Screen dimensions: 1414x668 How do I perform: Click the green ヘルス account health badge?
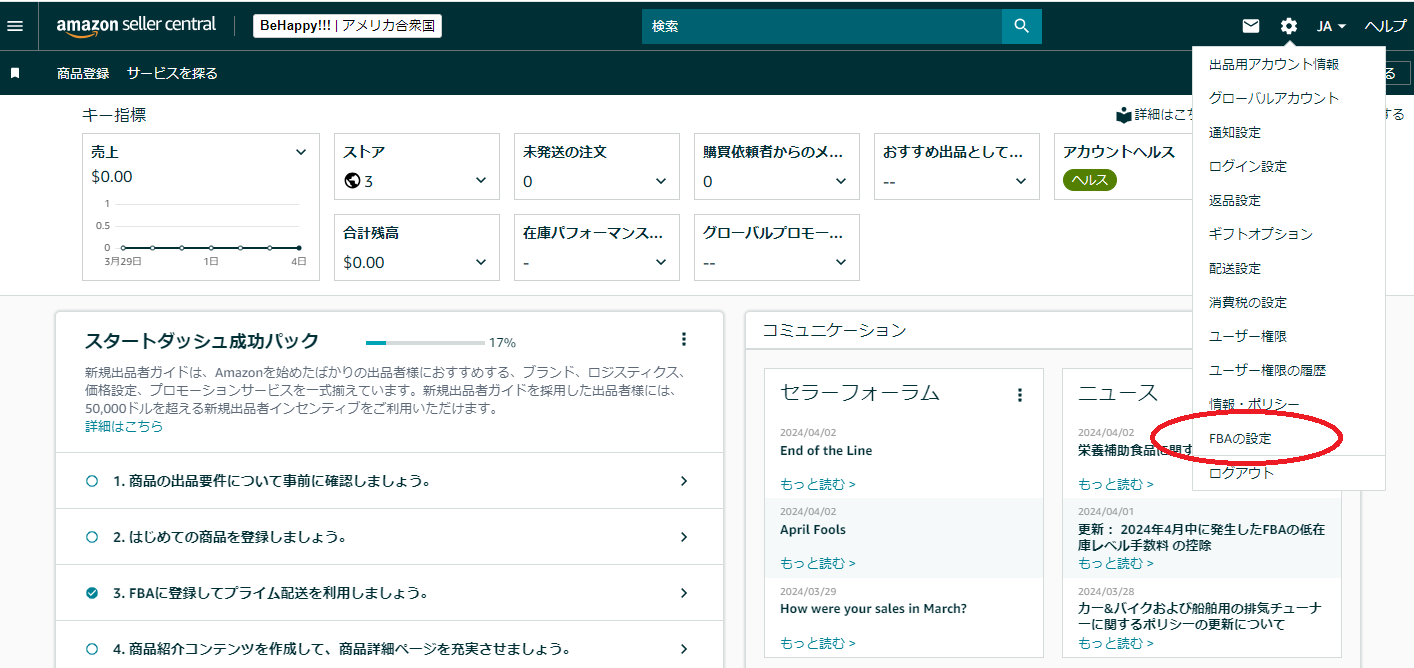pos(1090,180)
